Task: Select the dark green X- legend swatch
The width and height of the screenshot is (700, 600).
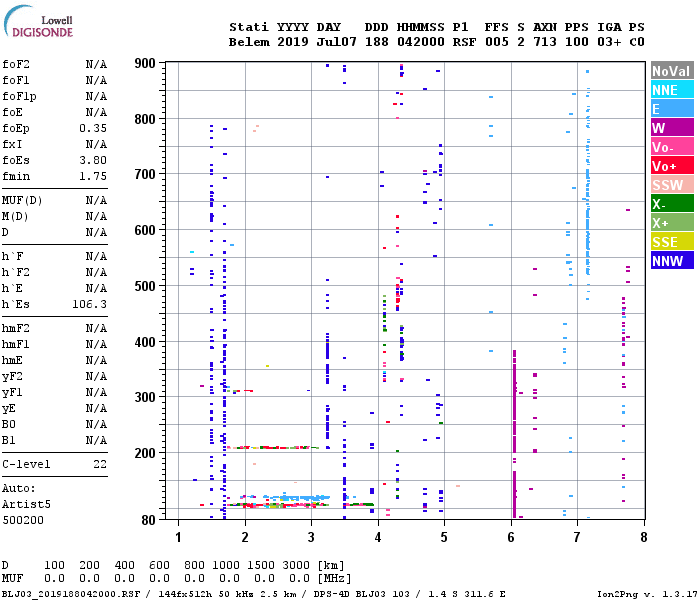Action: 672,204
